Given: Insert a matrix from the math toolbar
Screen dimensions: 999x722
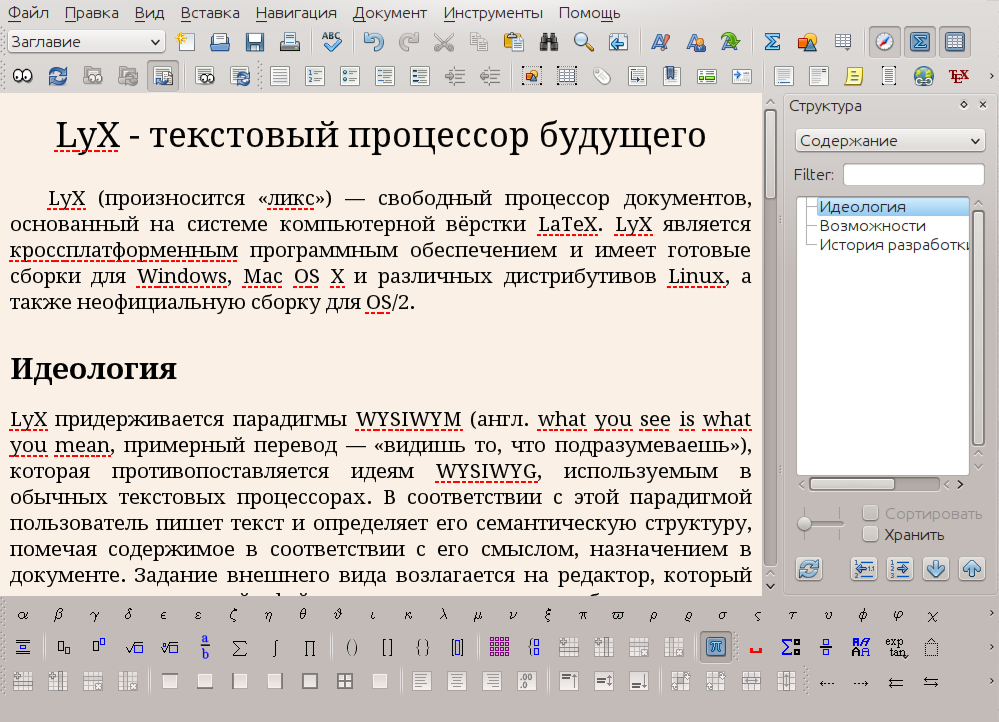Looking at the screenshot, I should pyautogui.click(x=497, y=647).
